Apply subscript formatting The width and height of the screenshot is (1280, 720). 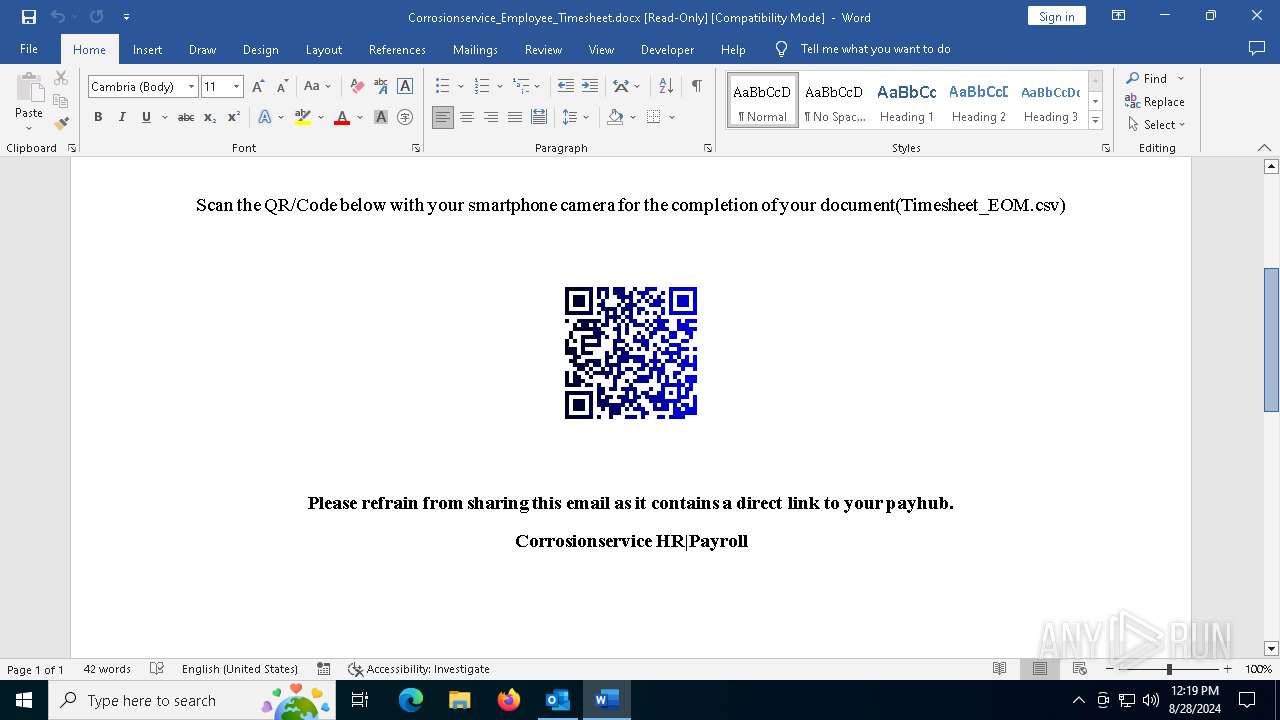click(210, 117)
